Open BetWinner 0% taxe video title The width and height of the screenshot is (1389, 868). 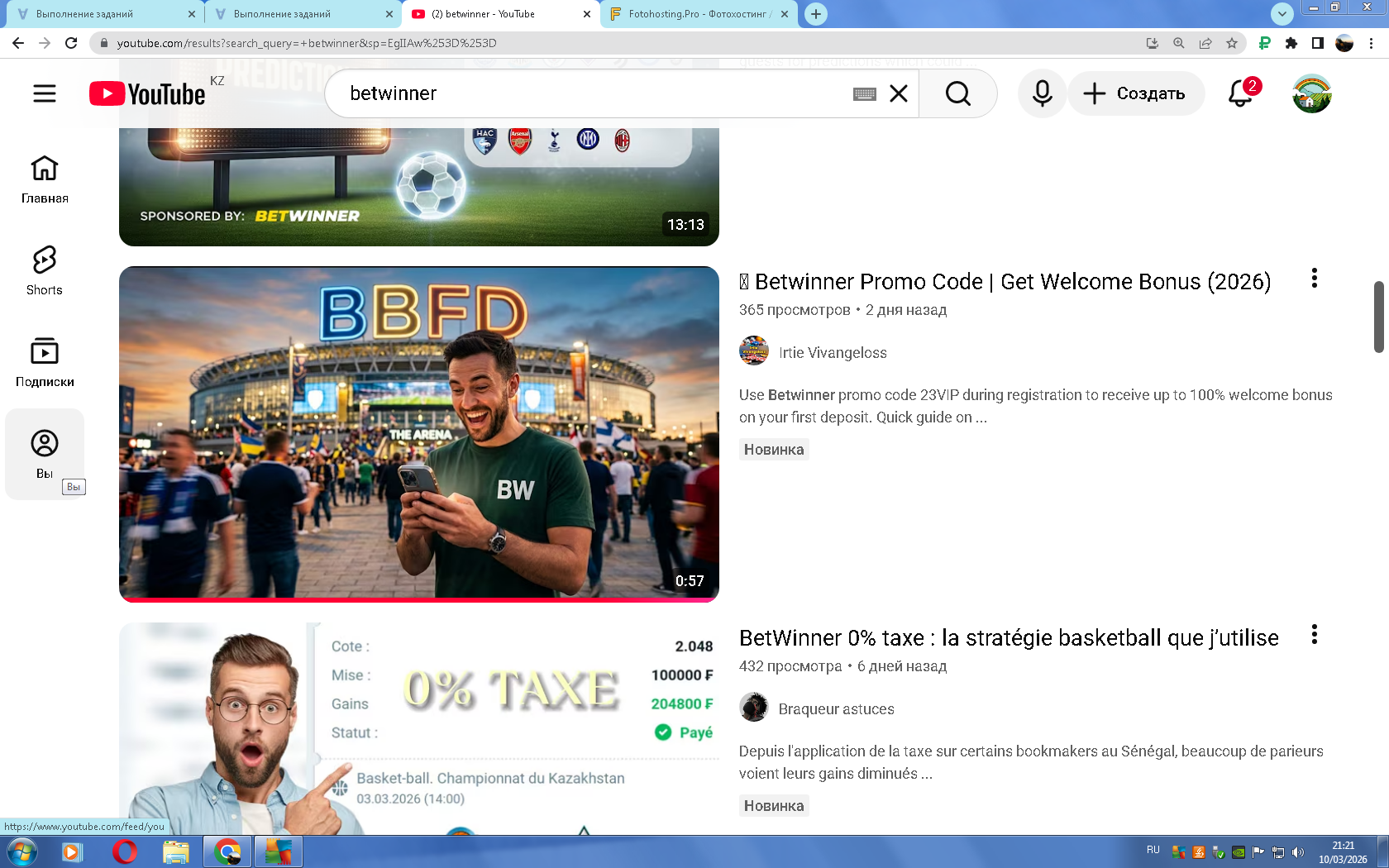pyautogui.click(x=1009, y=638)
